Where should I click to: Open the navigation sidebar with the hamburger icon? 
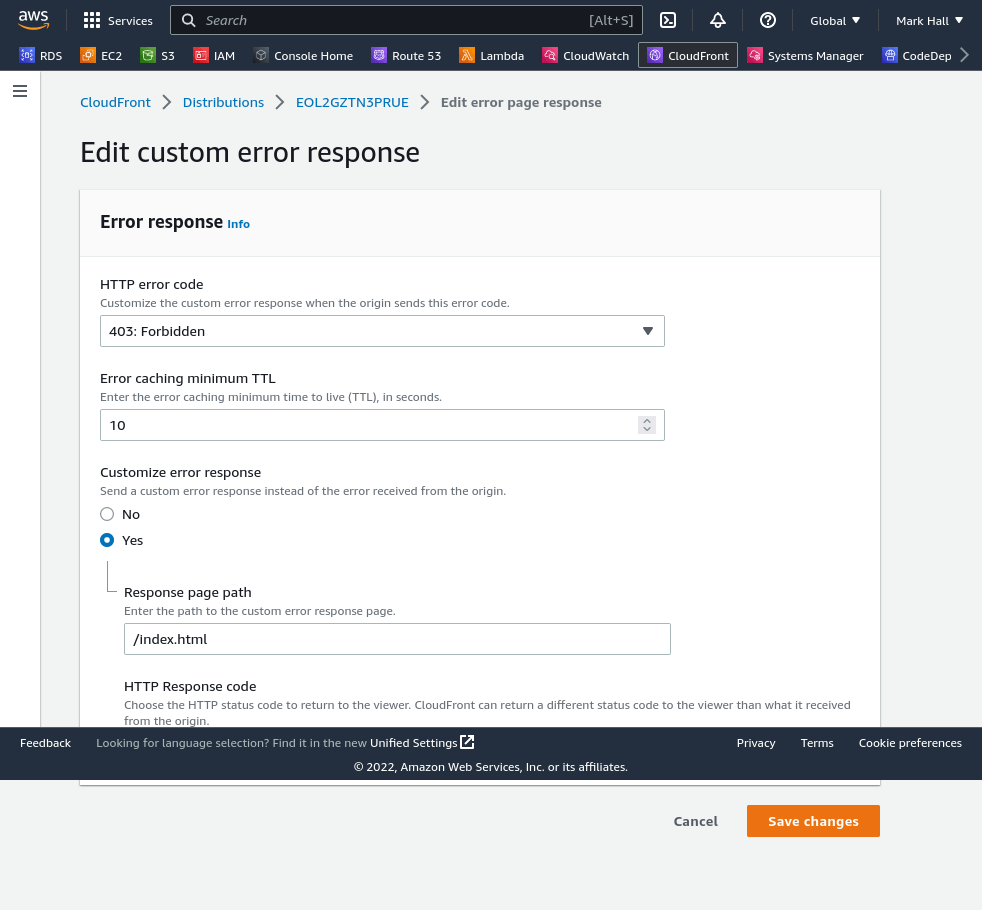[x=20, y=90]
